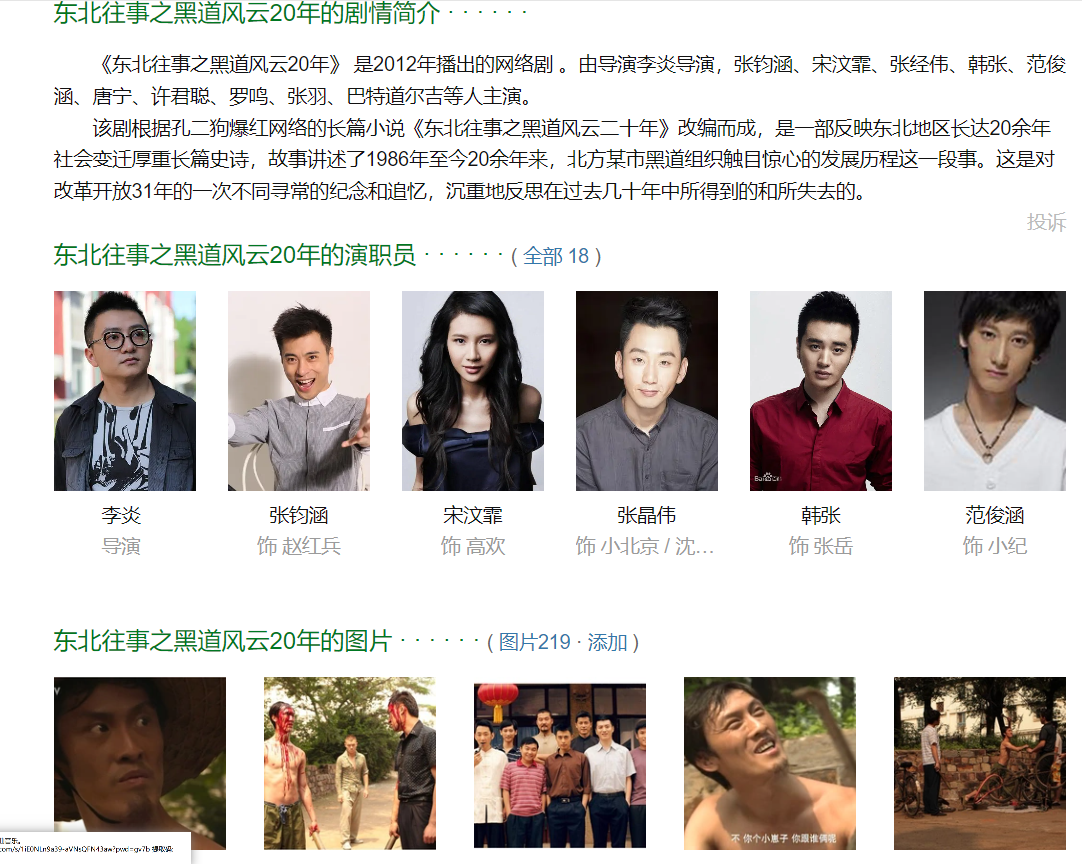Open actor 张钧涵's portrait photo
Image resolution: width=1082 pixels, height=864 pixels.
pos(299,391)
